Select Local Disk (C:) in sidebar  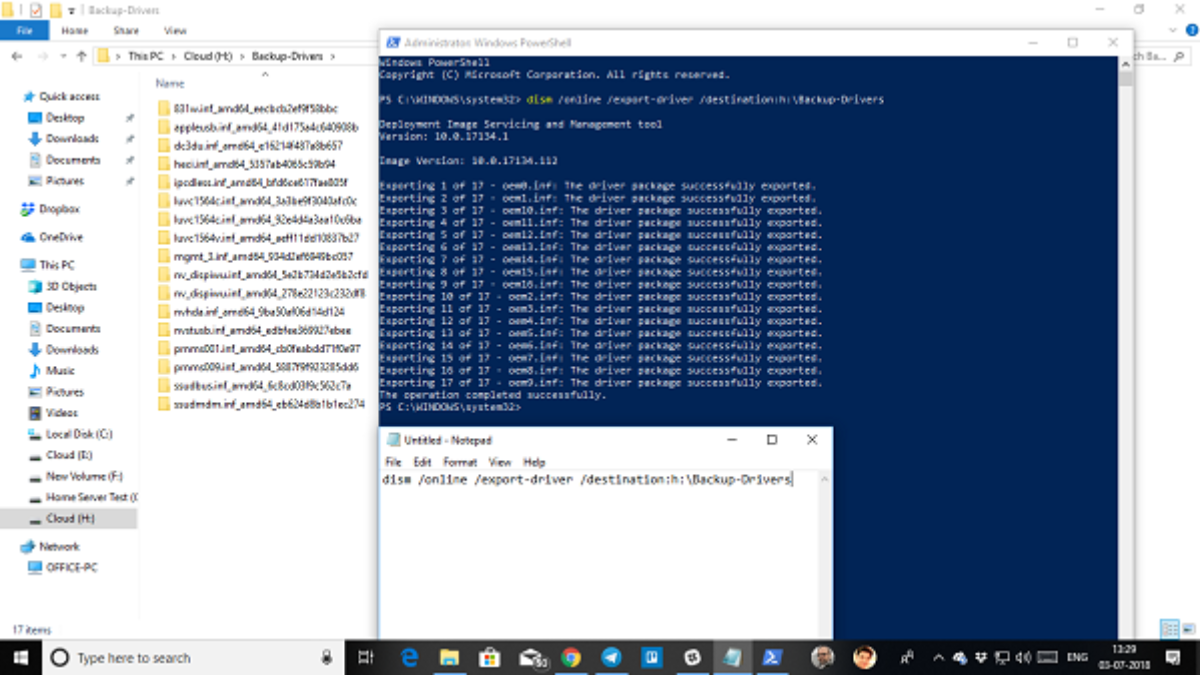[x=79, y=434]
